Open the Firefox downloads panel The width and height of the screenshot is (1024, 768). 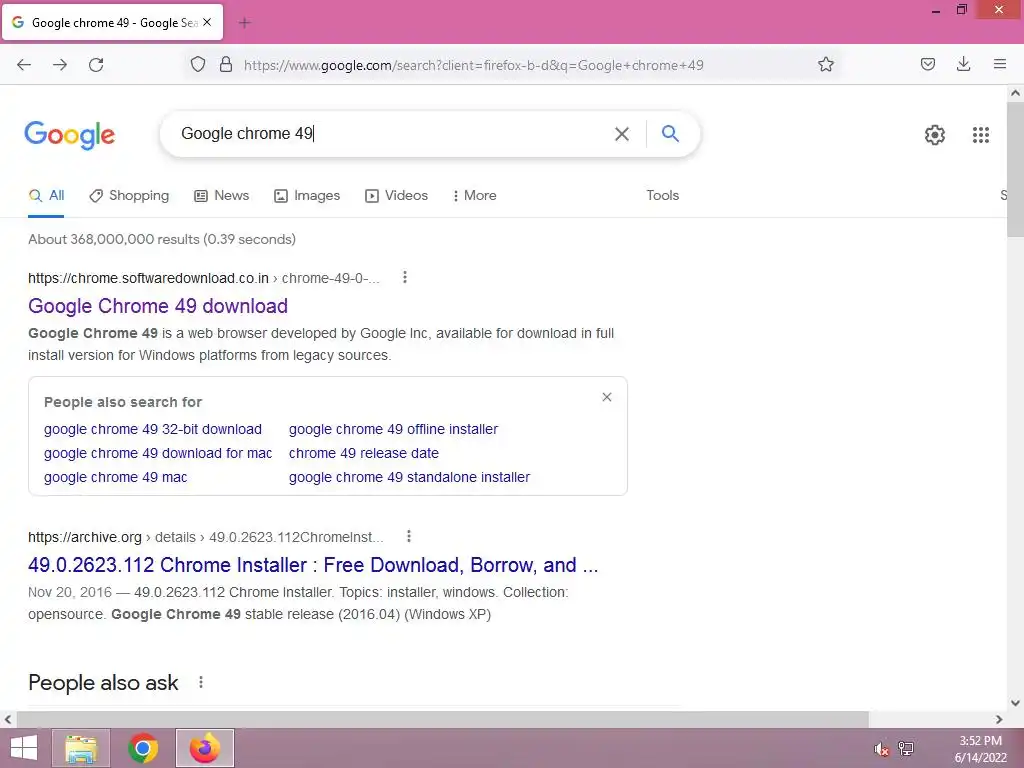(963, 64)
